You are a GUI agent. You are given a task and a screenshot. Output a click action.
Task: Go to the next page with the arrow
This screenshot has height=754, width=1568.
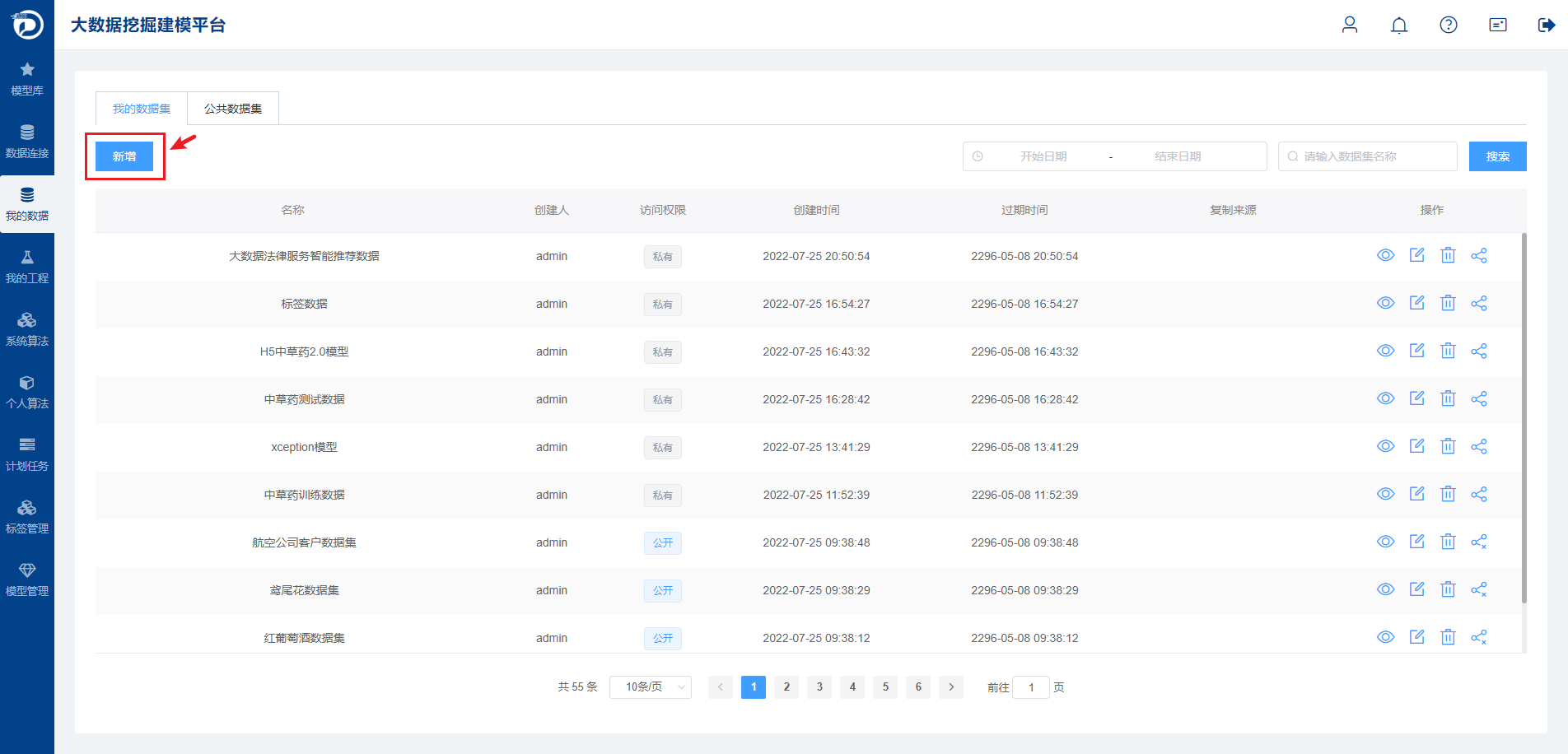click(x=951, y=687)
